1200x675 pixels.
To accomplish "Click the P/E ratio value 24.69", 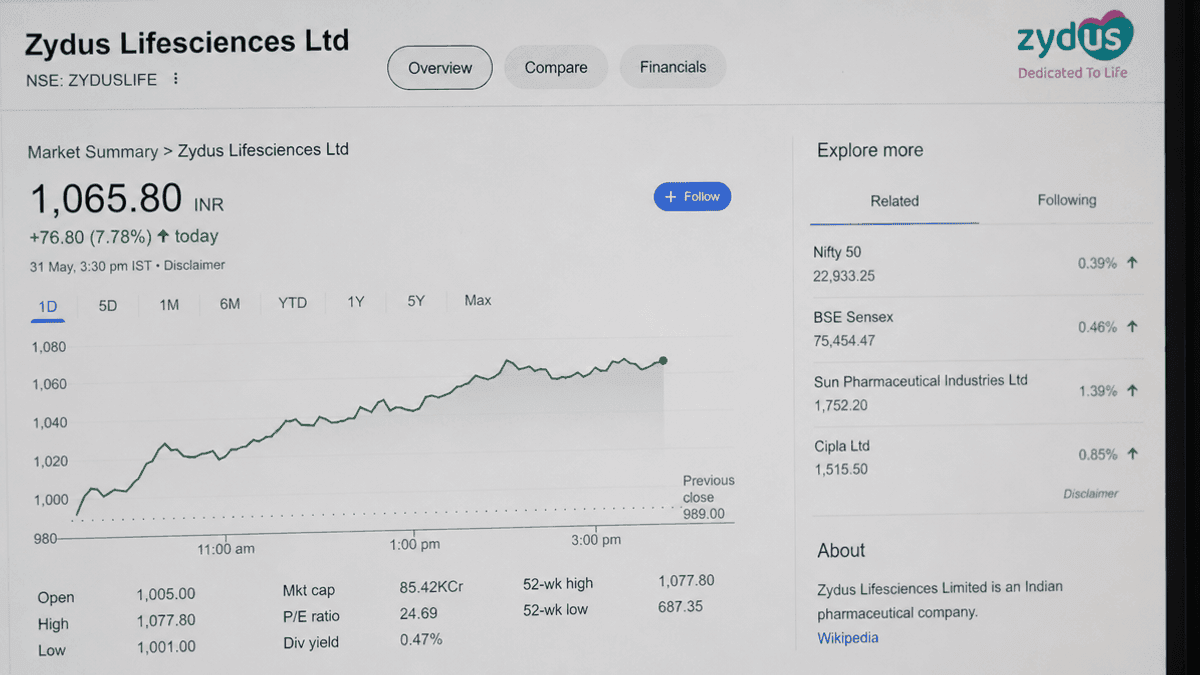I will [419, 613].
